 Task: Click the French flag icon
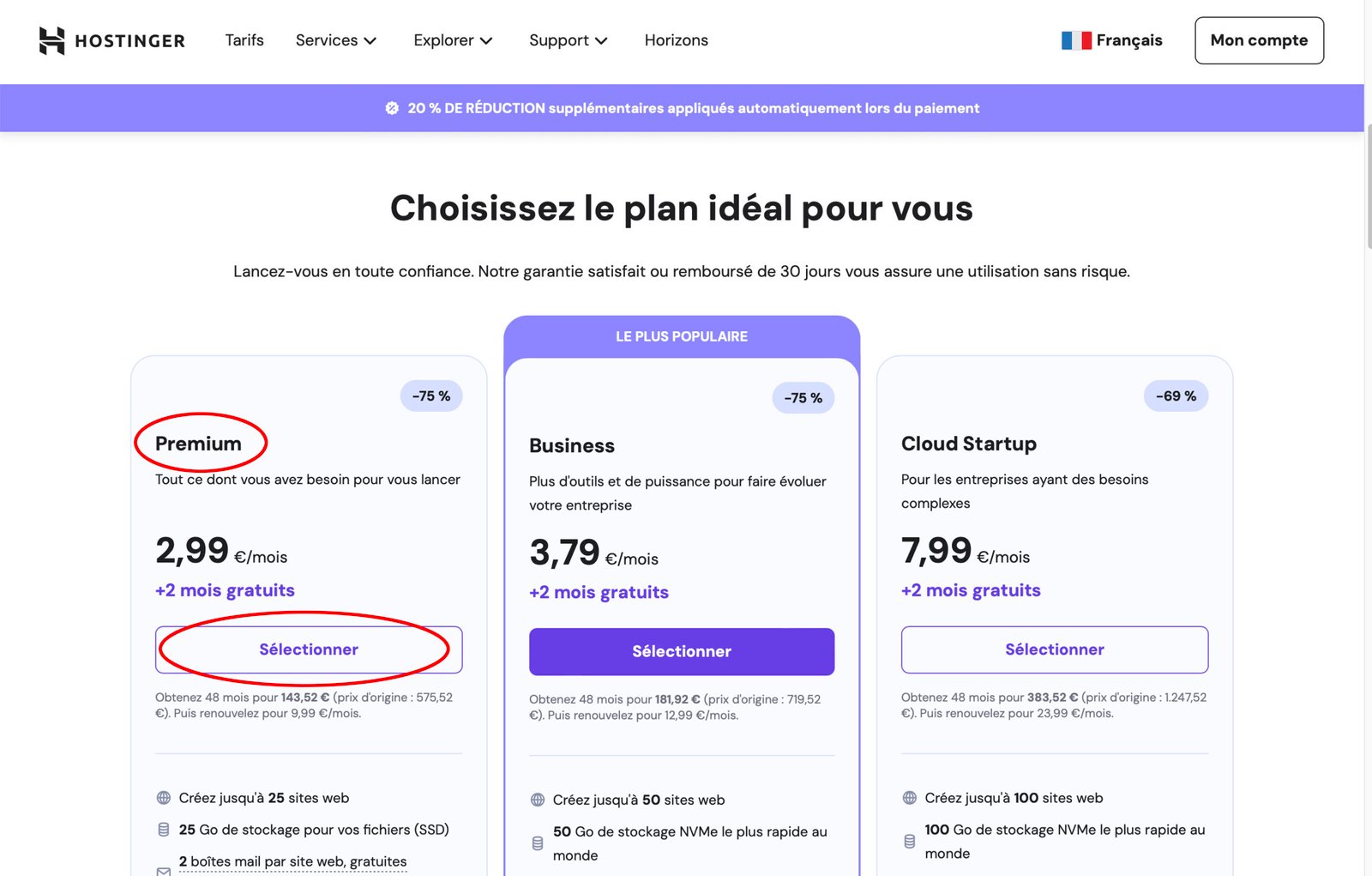1076,39
